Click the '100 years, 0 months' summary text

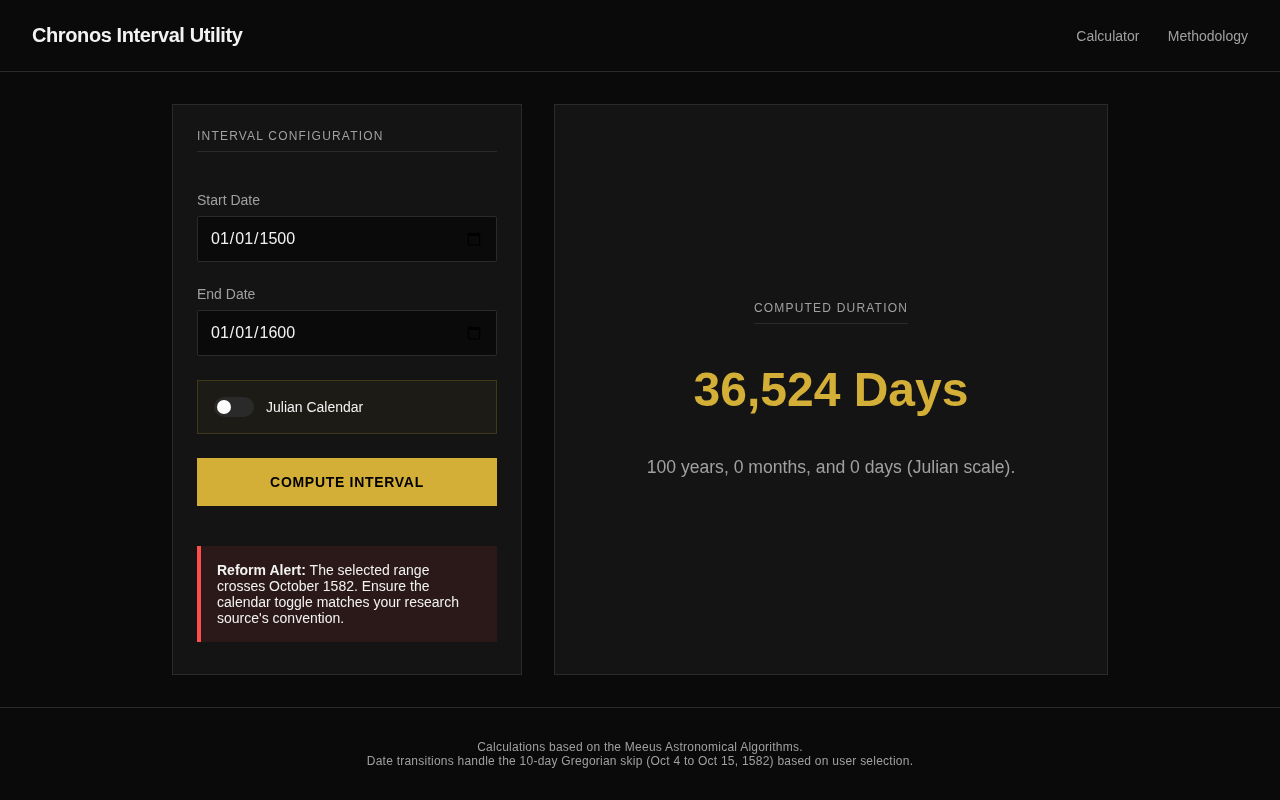click(x=831, y=467)
